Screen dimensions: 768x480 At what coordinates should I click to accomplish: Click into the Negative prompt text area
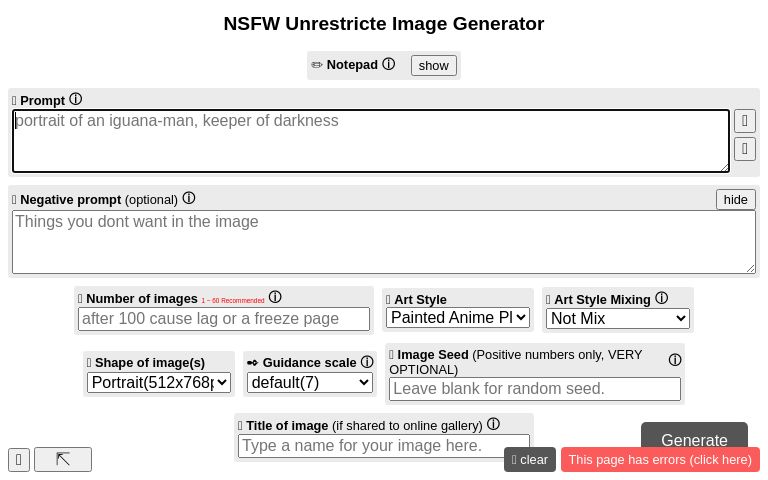point(384,241)
